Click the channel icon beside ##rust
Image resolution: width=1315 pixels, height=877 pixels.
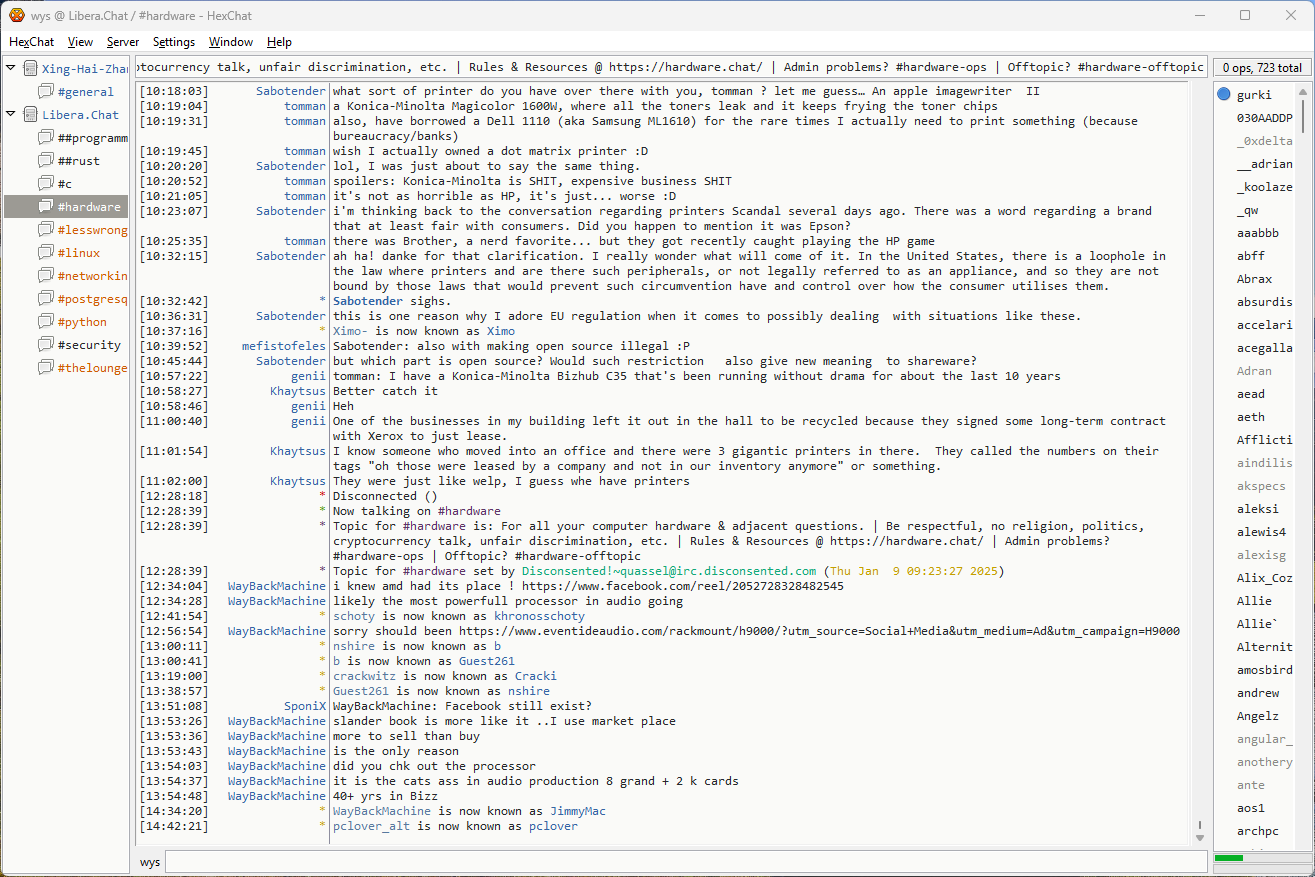point(45,161)
